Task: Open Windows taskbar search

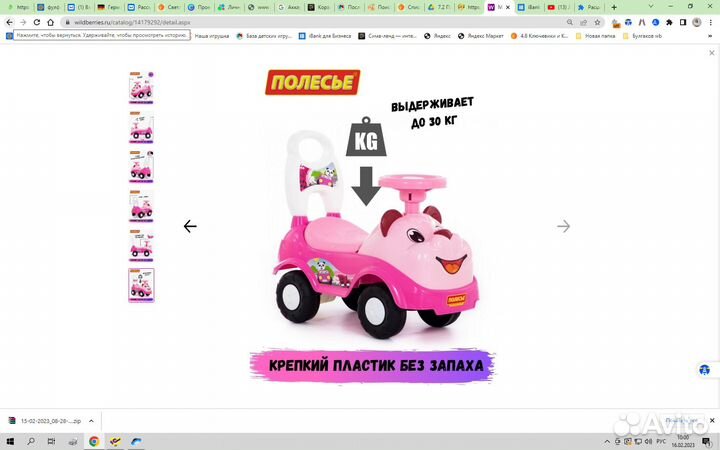Action: pos(31,441)
